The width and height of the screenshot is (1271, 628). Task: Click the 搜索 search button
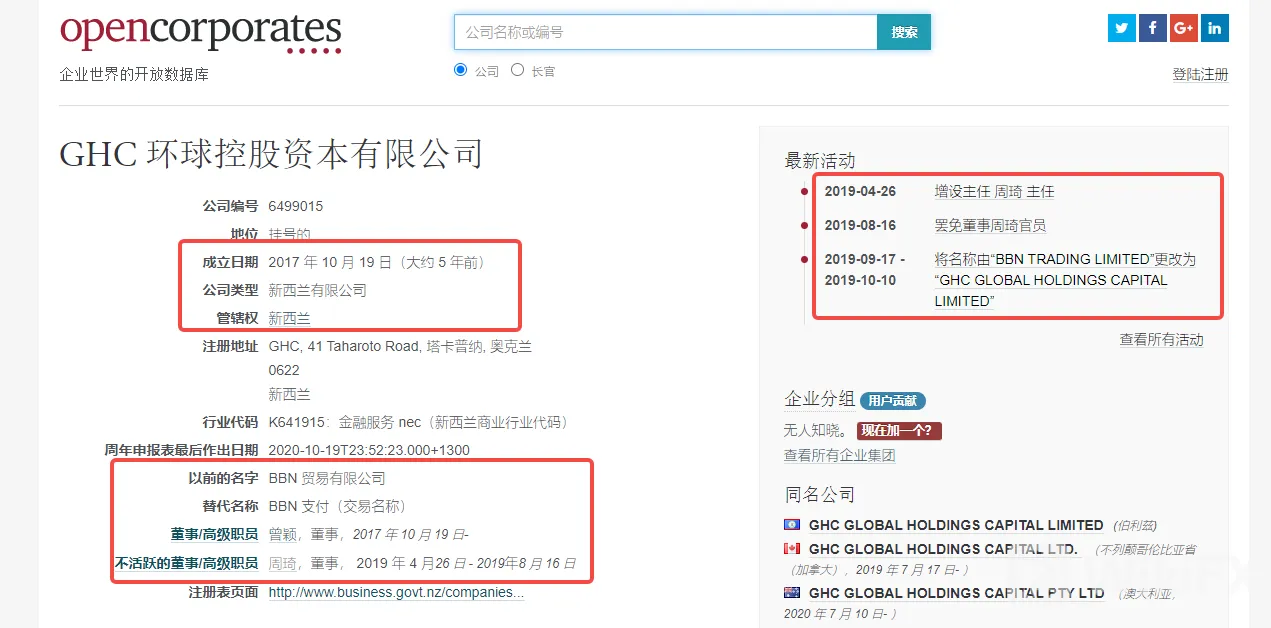[904, 32]
